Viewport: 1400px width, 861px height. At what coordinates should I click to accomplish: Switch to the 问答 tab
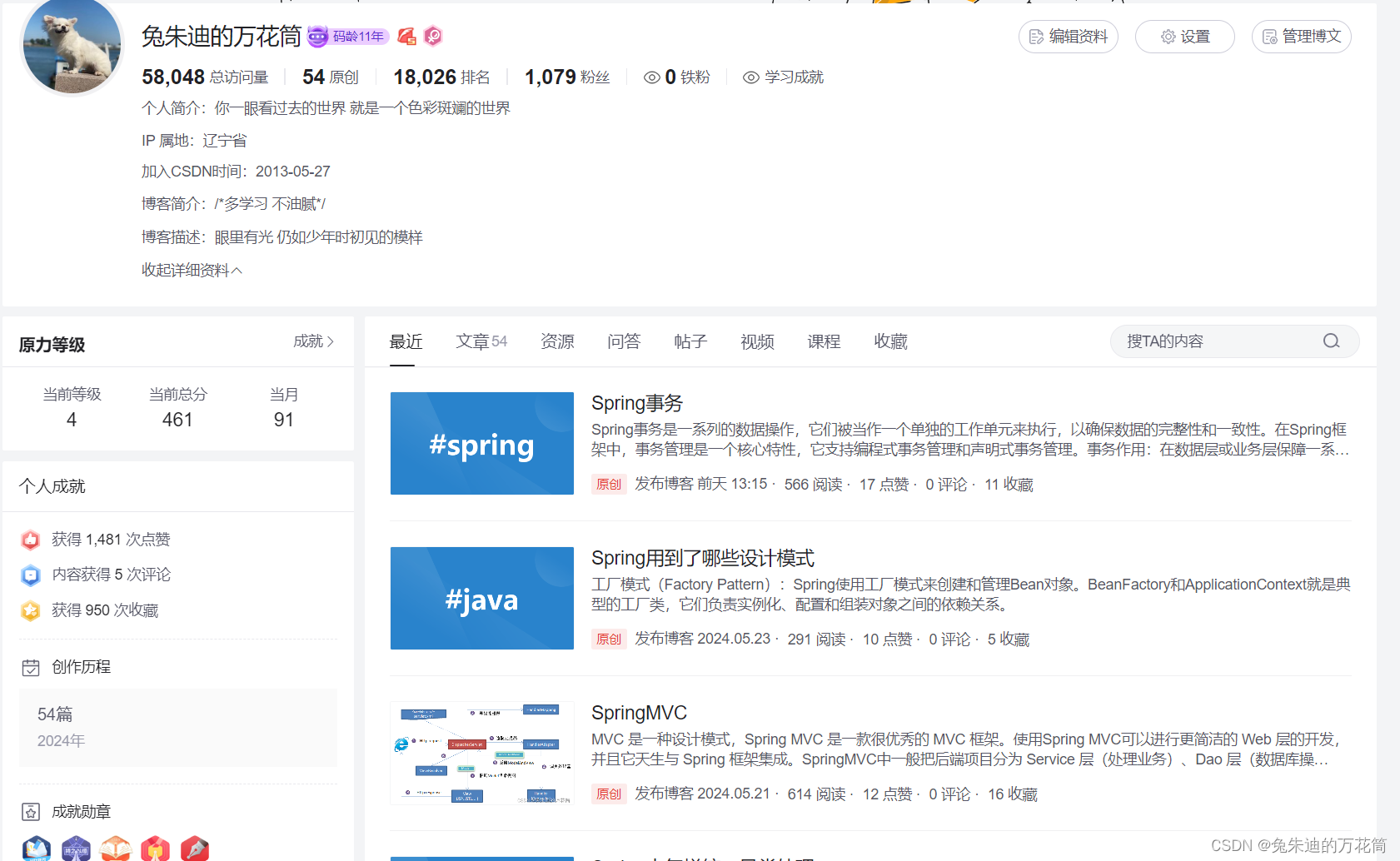[x=624, y=341]
